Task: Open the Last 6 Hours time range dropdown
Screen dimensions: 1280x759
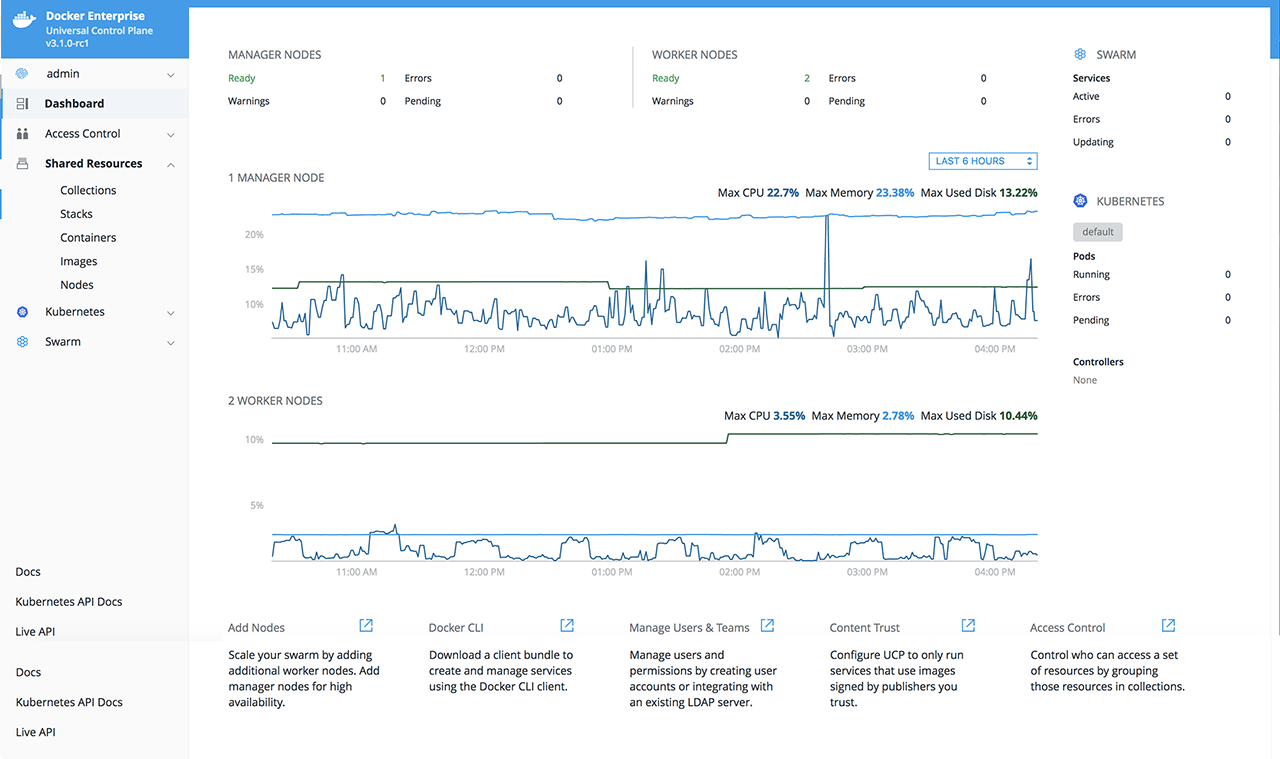Action: pos(982,161)
